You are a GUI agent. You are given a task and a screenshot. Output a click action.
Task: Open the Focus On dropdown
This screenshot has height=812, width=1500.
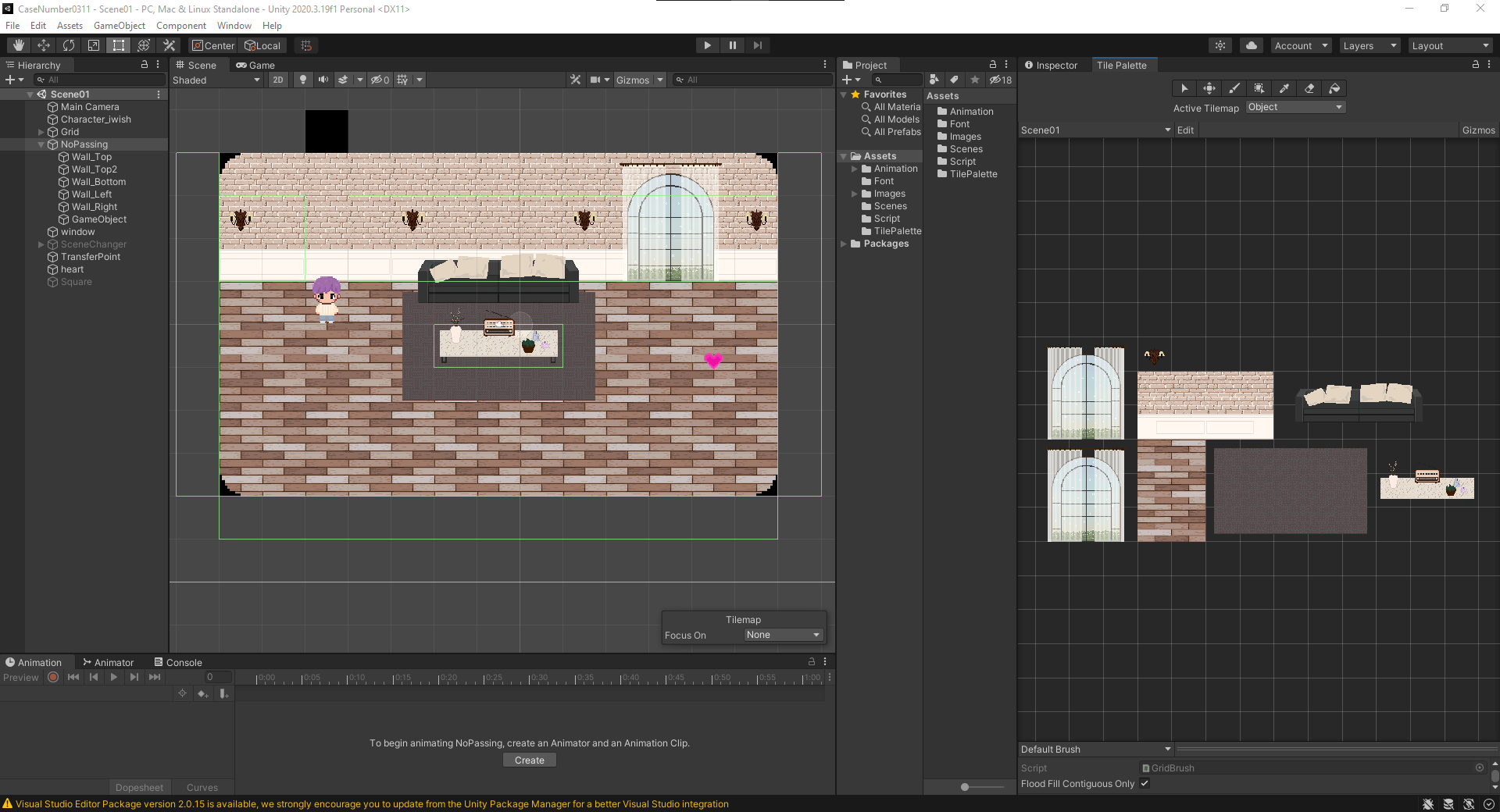[x=783, y=635]
